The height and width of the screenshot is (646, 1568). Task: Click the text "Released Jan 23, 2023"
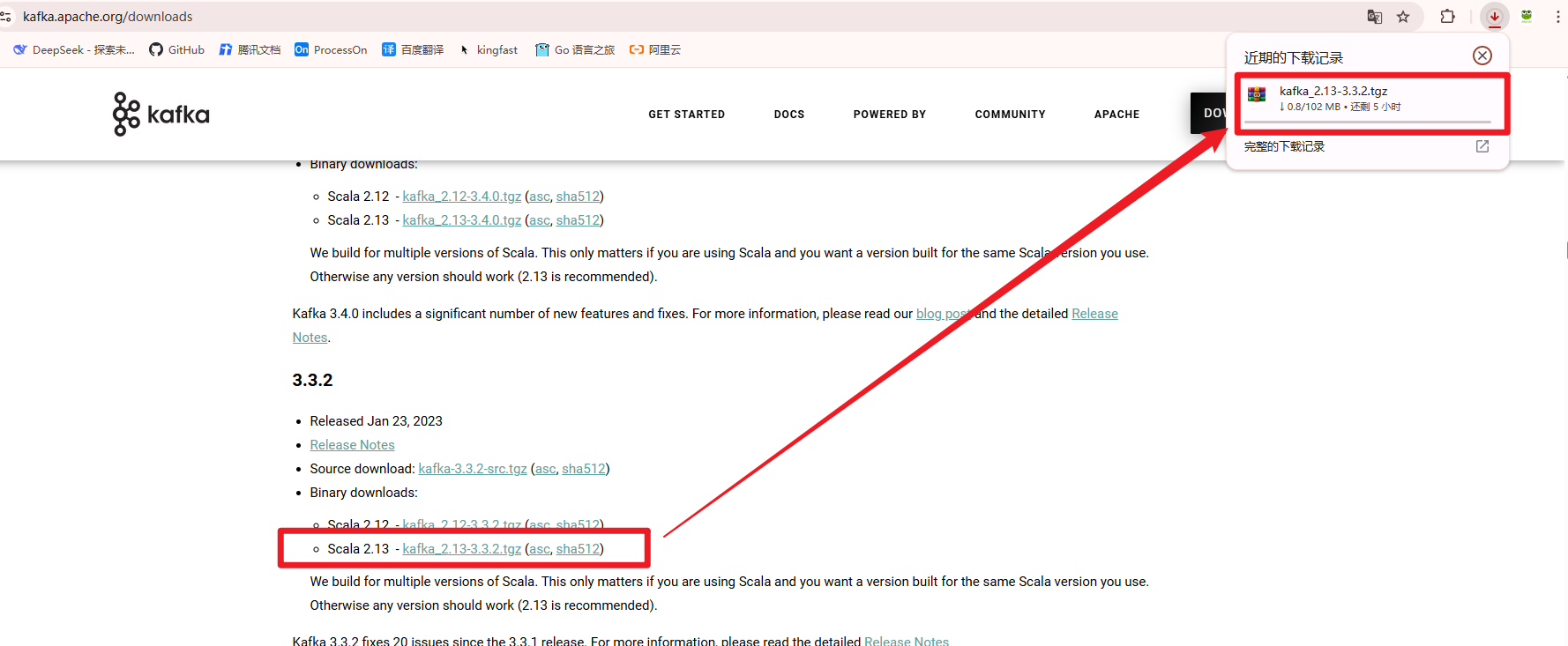pos(376,421)
